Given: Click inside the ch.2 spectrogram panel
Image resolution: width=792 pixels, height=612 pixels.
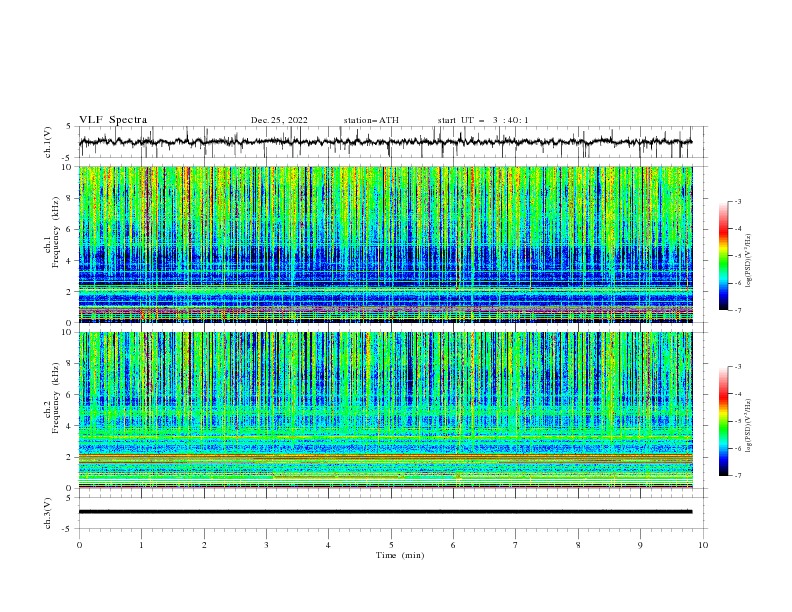Looking at the screenshot, I should click(385, 410).
